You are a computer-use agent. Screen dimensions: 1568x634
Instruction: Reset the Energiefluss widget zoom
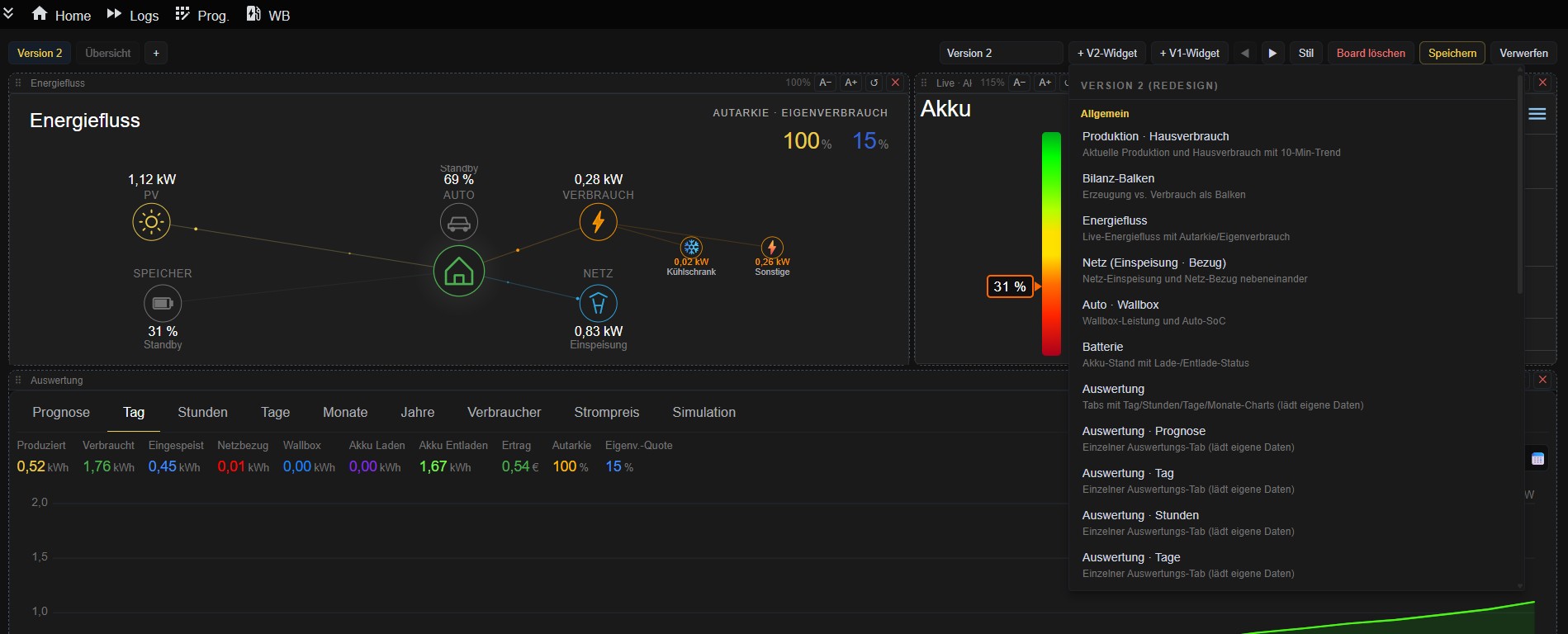pos(874,83)
